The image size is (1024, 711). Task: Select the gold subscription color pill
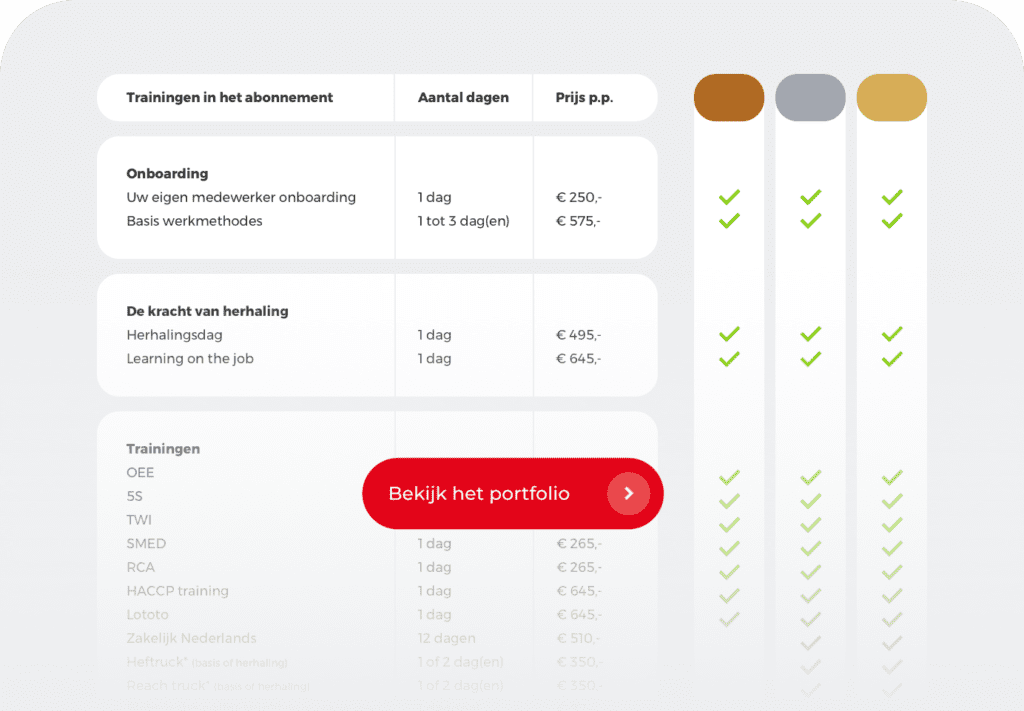tap(891, 97)
